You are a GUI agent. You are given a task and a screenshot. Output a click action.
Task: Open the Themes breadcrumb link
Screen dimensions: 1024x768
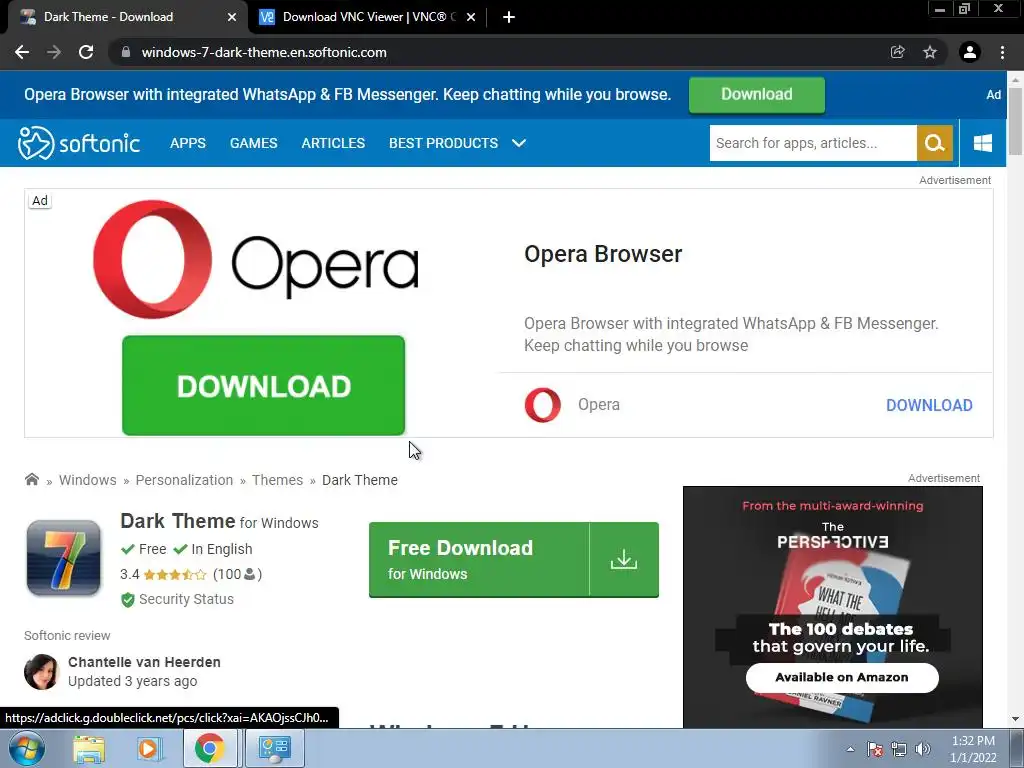pyautogui.click(x=278, y=480)
